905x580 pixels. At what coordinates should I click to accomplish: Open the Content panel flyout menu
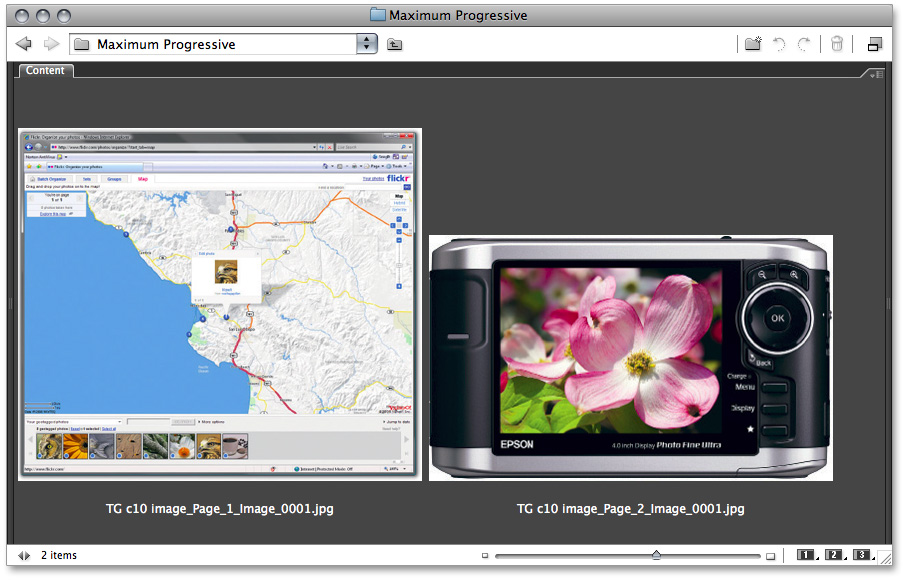click(x=877, y=74)
